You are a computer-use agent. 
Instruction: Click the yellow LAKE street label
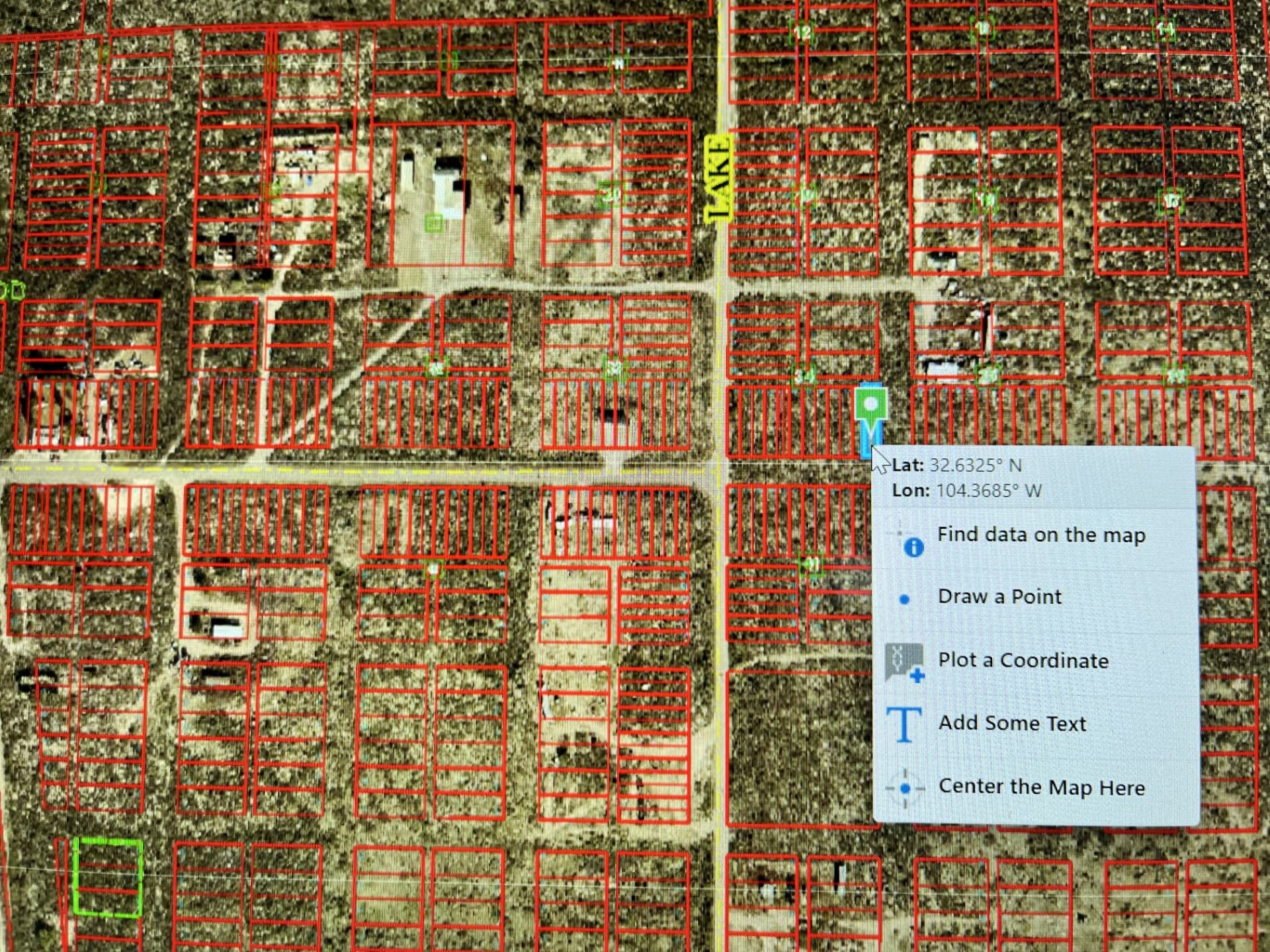(718, 178)
